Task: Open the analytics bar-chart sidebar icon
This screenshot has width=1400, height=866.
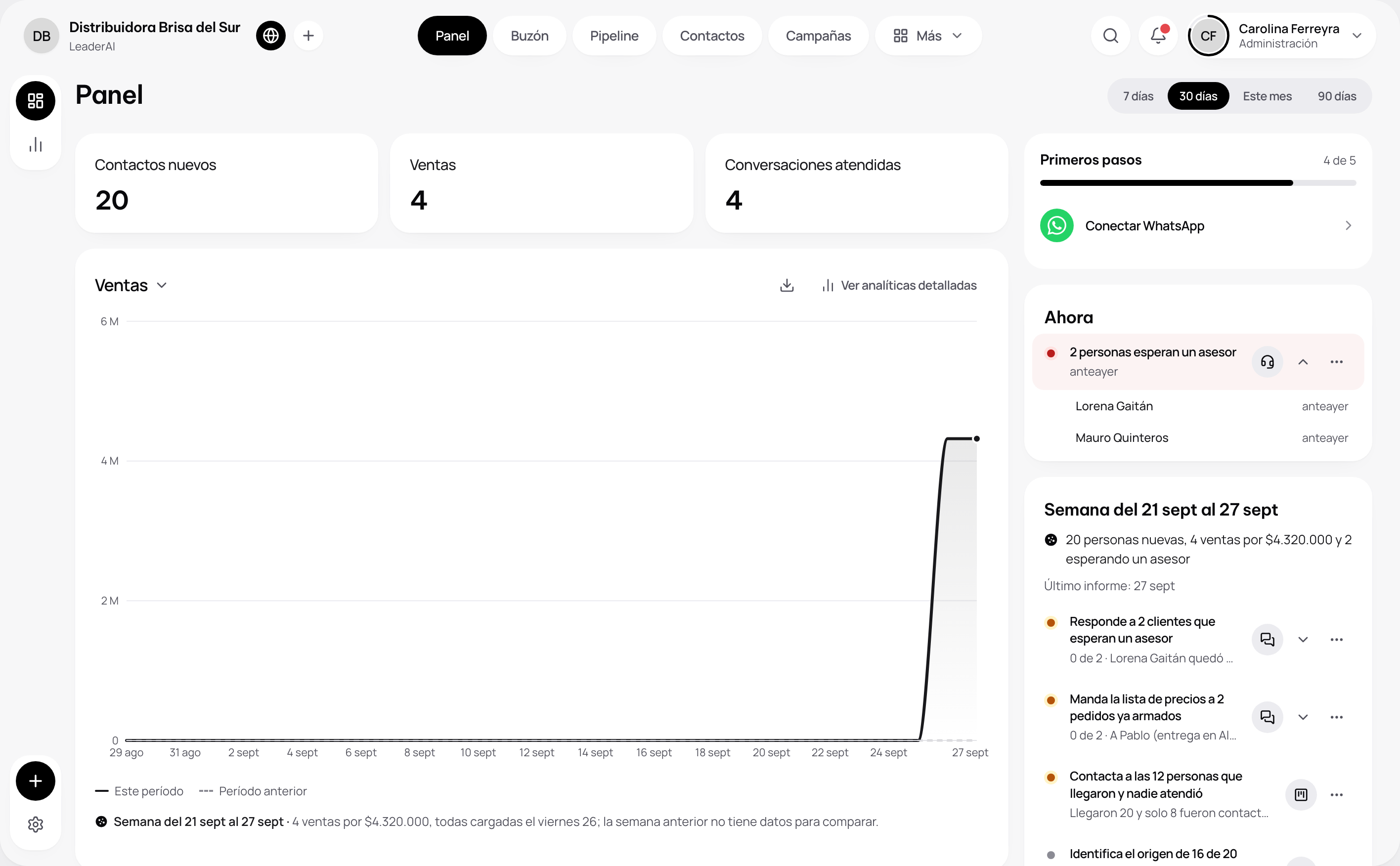Action: [x=36, y=144]
